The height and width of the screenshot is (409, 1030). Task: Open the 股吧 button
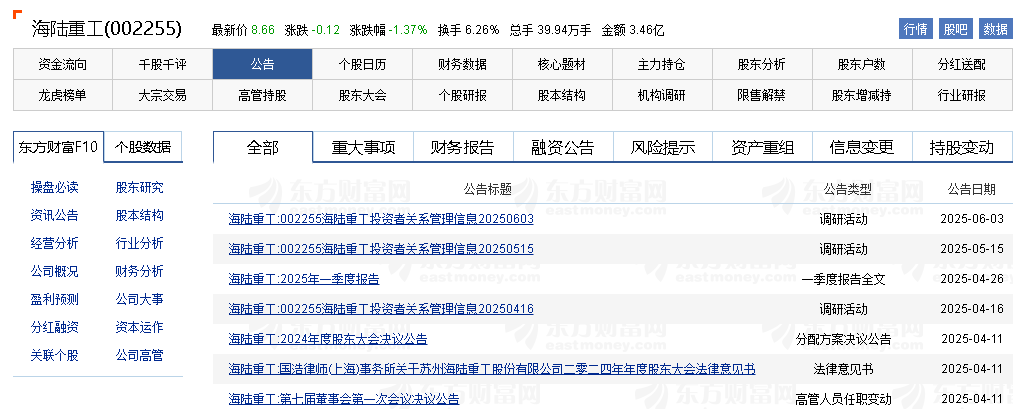[x=956, y=29]
